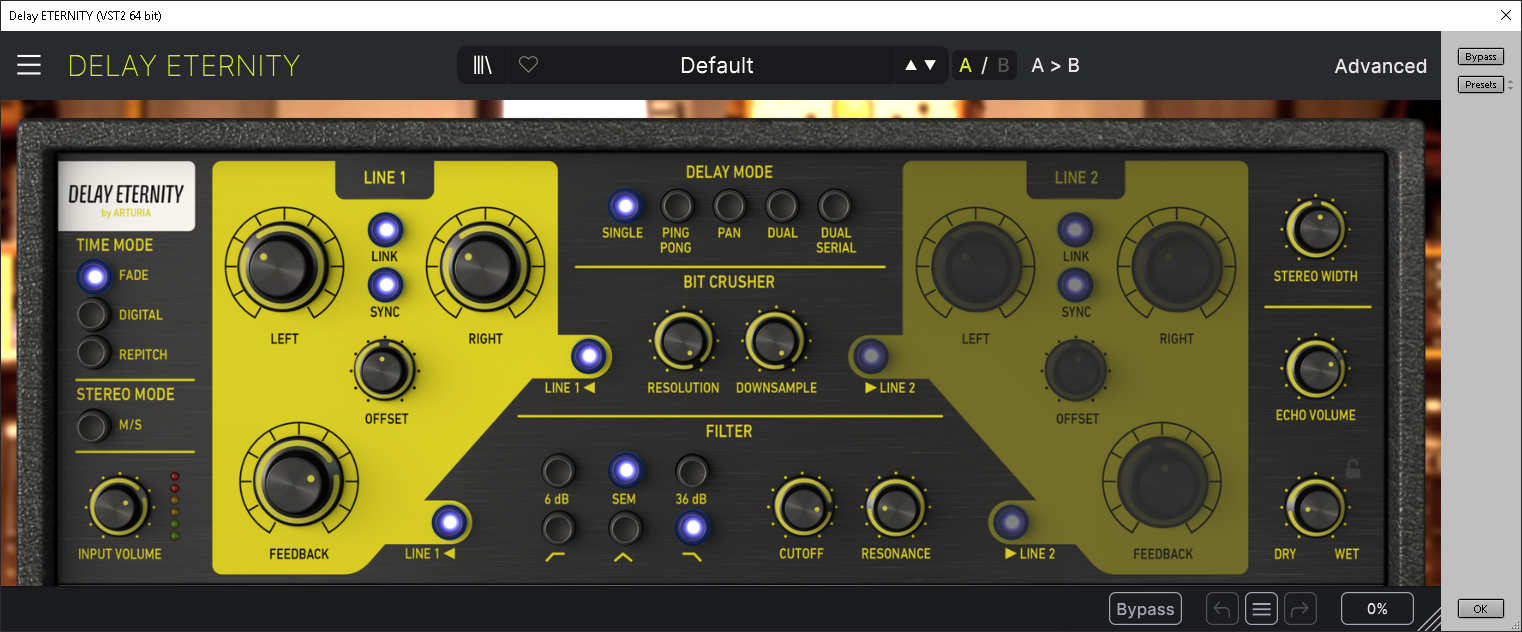
Task: Choose Digital time mode
Action: [x=93, y=315]
